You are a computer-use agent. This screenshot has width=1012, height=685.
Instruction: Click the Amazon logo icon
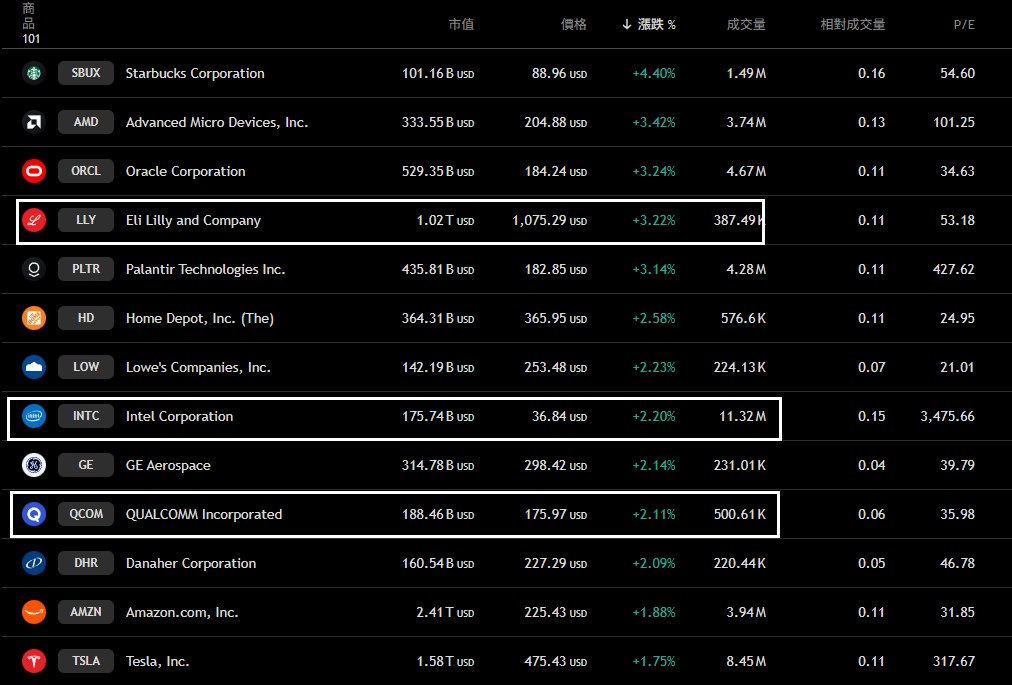(x=34, y=612)
